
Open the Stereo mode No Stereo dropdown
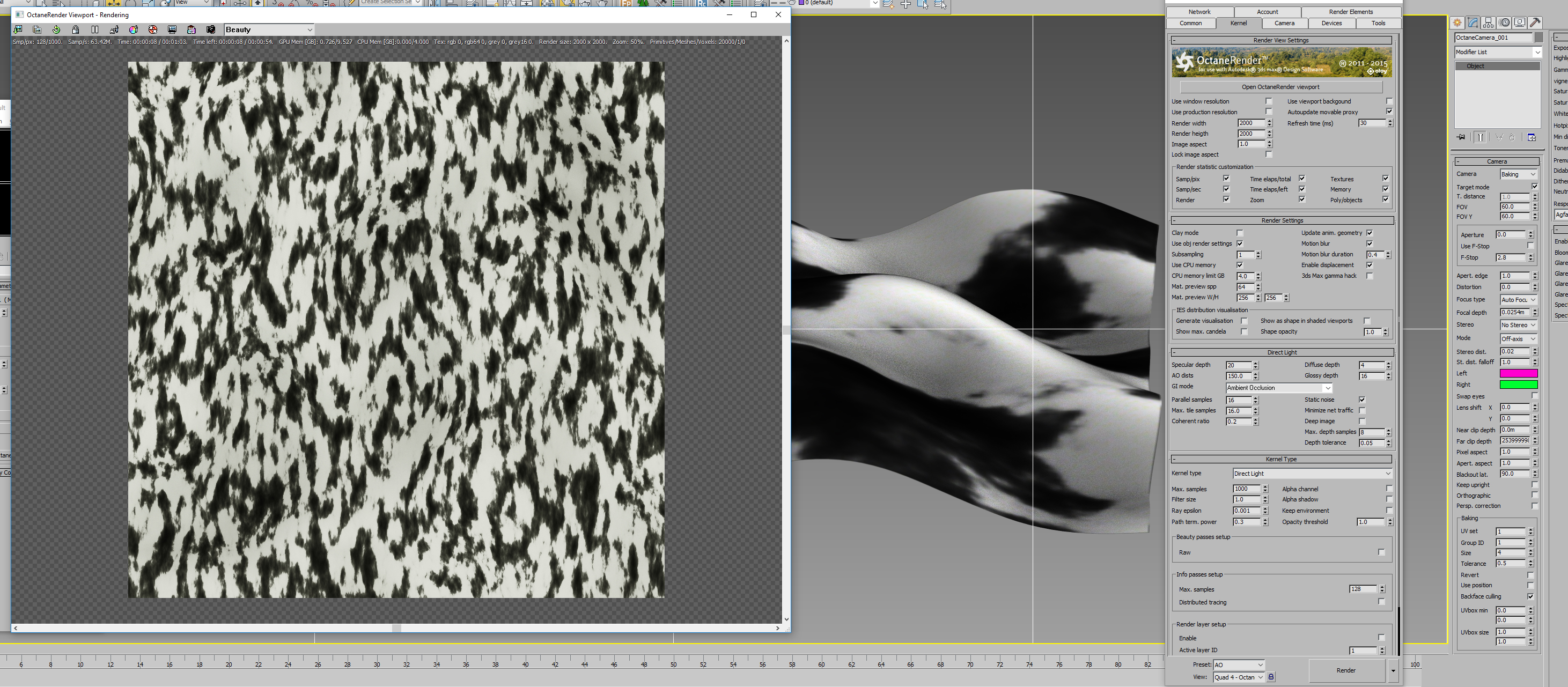(1518, 325)
